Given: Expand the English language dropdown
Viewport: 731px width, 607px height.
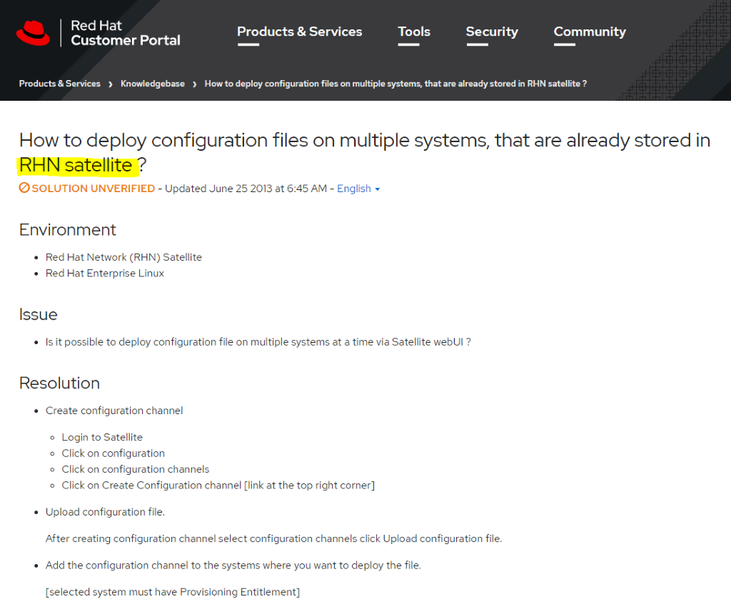Looking at the screenshot, I should (358, 188).
